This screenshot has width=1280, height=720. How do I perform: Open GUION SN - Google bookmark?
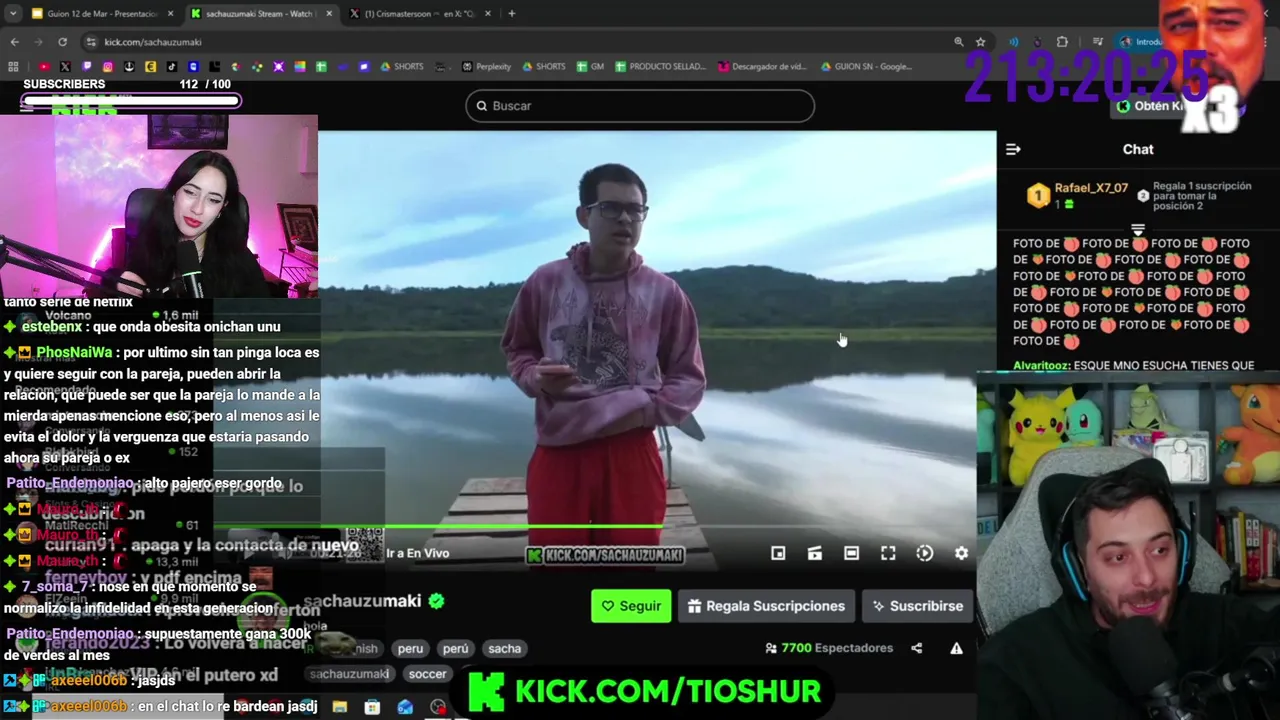click(866, 66)
